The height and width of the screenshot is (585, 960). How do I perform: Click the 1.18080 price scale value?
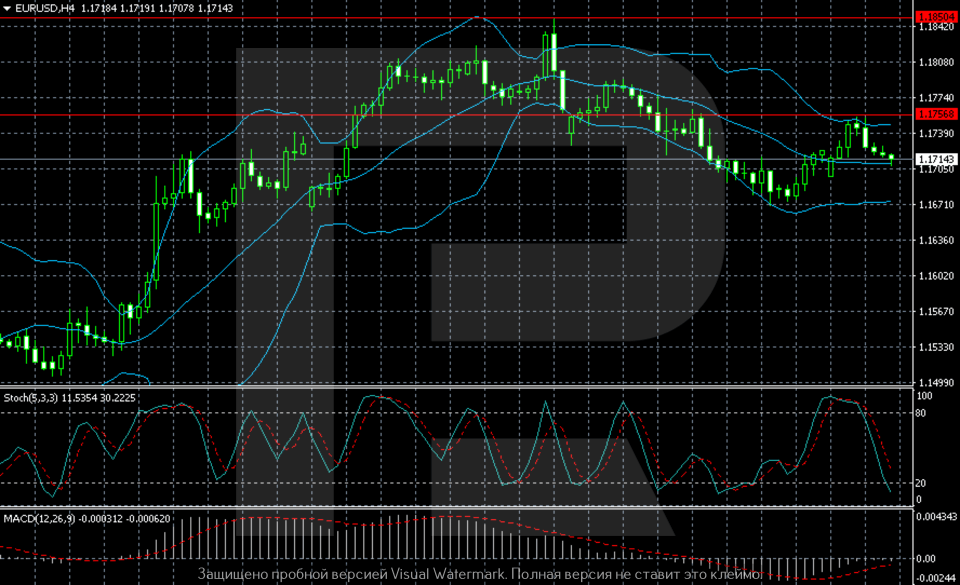pyautogui.click(x=936, y=62)
